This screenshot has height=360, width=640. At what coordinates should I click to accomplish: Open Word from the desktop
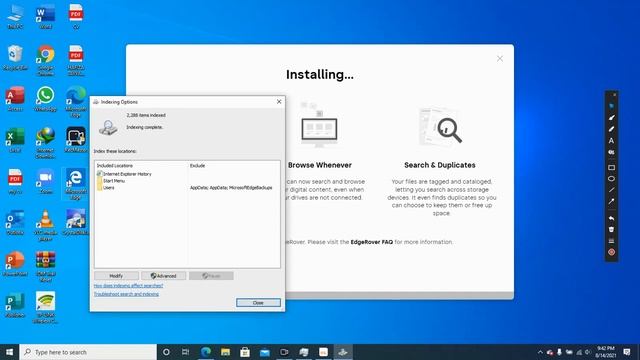click(x=45, y=17)
